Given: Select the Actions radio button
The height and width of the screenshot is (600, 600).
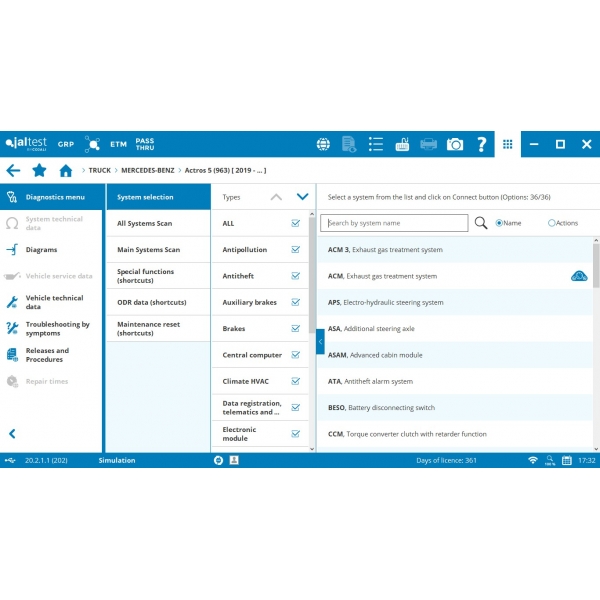Looking at the screenshot, I should point(552,223).
